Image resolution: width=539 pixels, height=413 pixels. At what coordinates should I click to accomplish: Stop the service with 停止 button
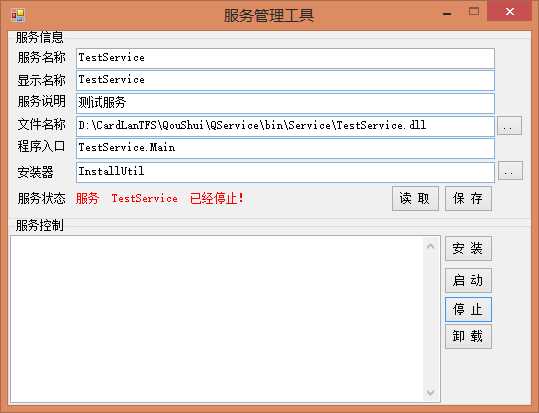point(468,309)
